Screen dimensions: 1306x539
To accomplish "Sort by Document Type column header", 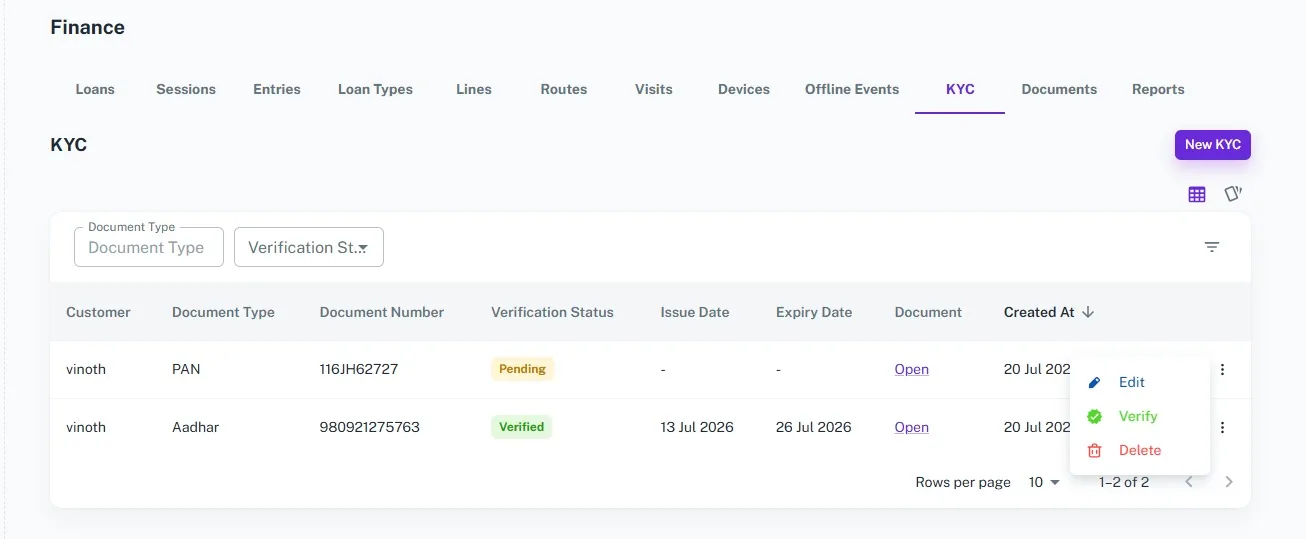I will click(223, 312).
